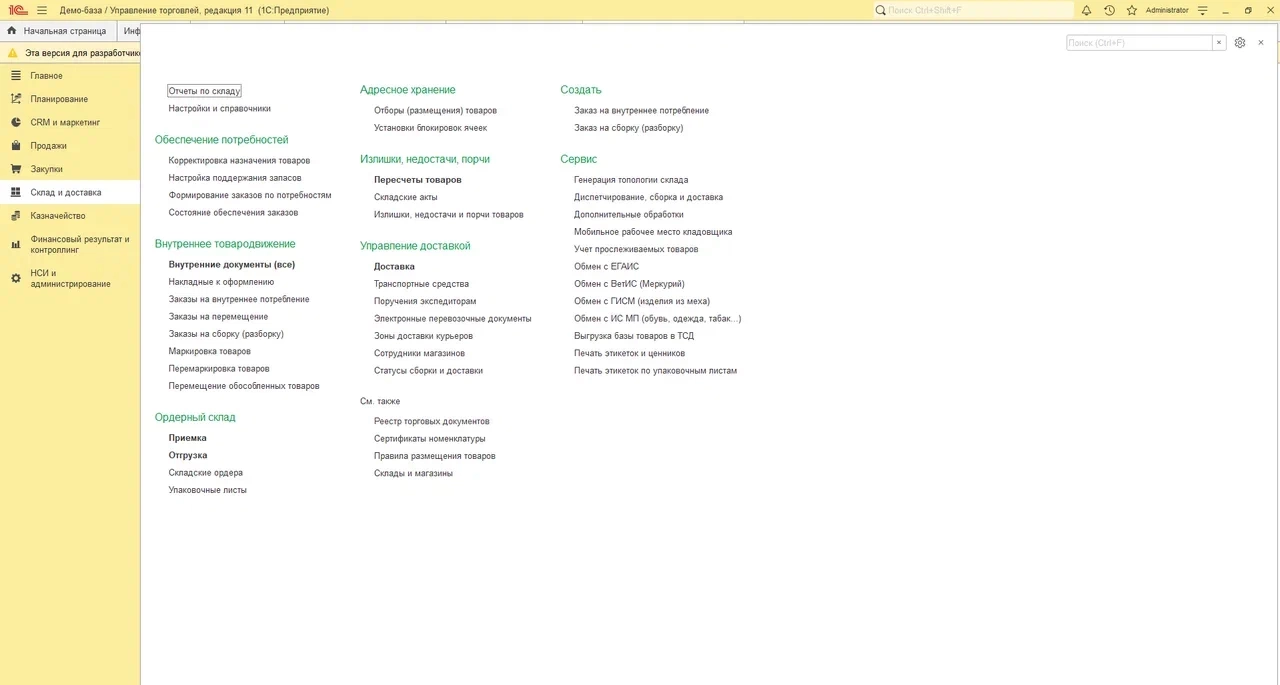Image resolution: width=1280 pixels, height=685 pixels.
Task: Open Мобильное рабочее место кладовщика
Action: (x=653, y=232)
